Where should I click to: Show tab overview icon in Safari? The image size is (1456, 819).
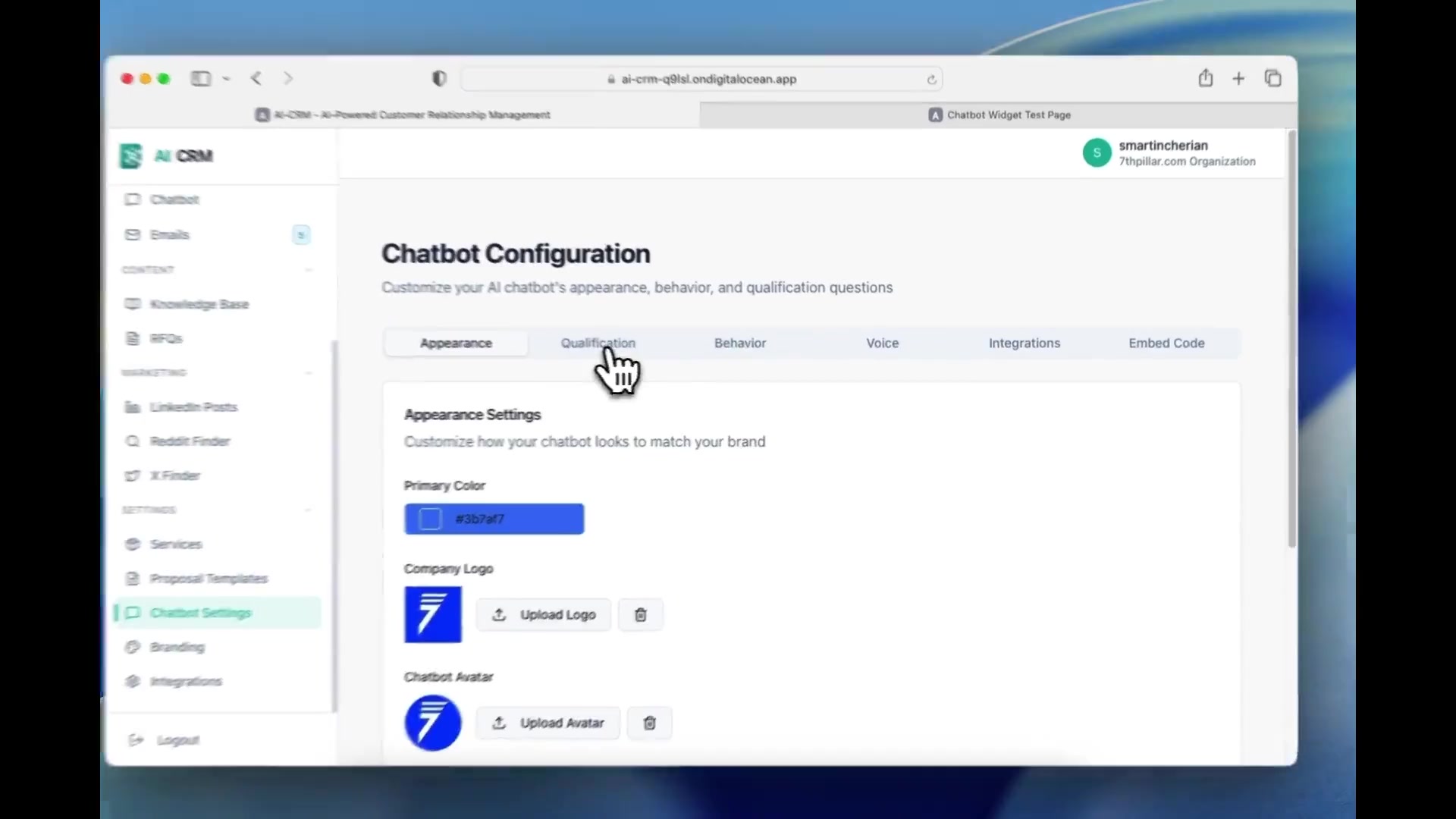tap(1273, 78)
